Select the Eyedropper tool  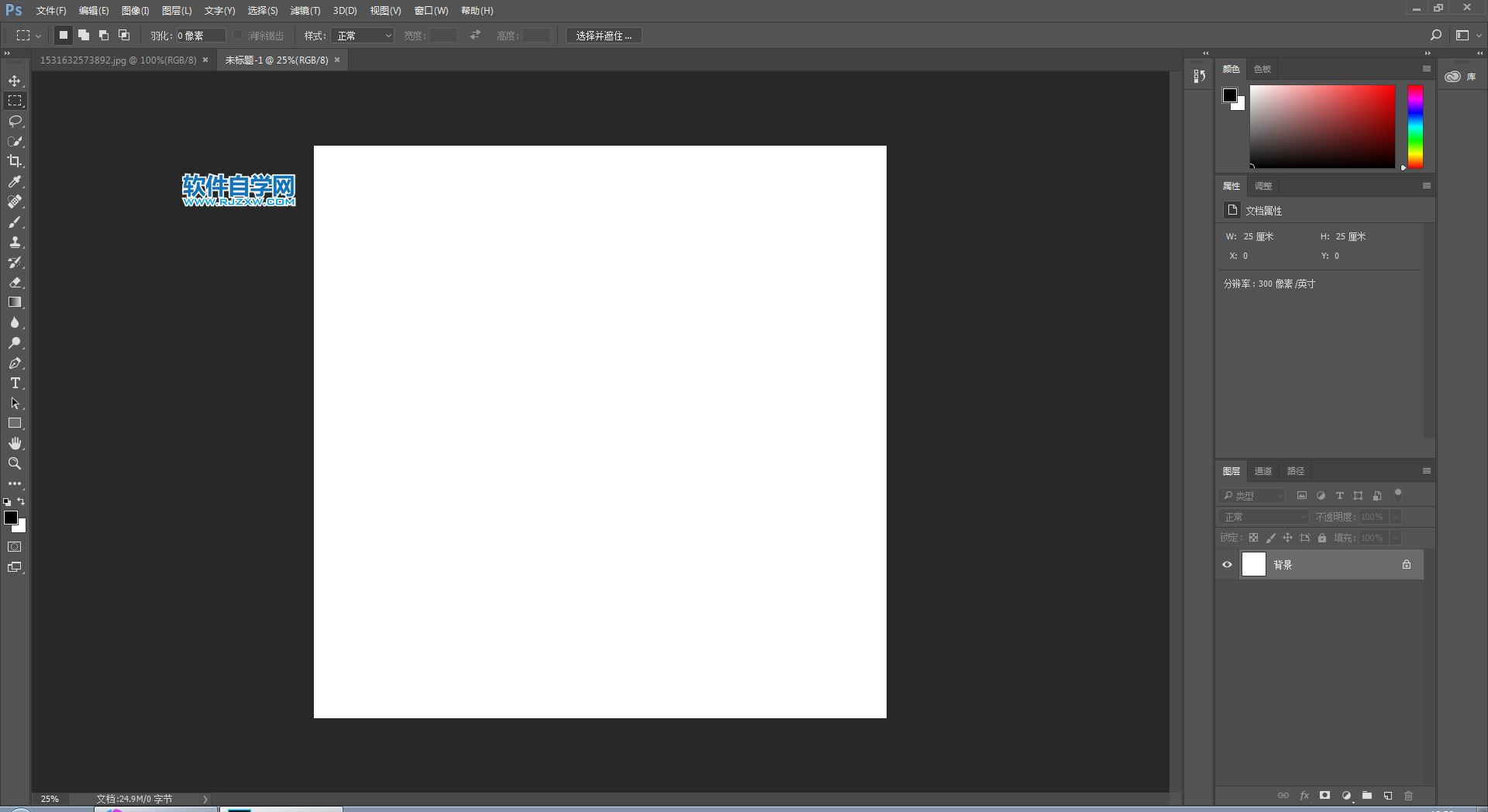coord(15,182)
